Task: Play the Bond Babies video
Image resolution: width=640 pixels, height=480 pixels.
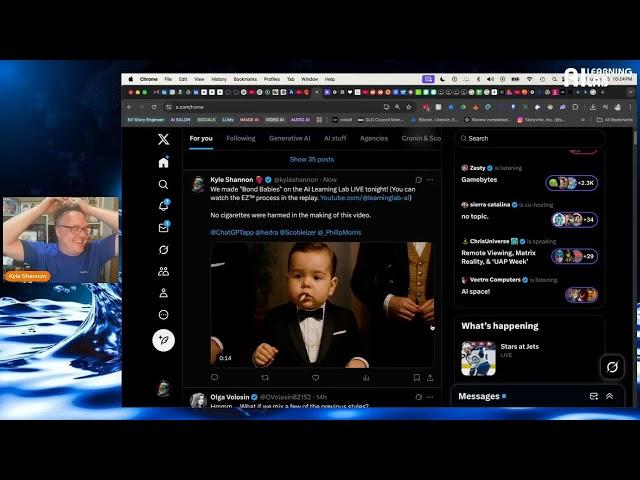Action: click(322, 304)
